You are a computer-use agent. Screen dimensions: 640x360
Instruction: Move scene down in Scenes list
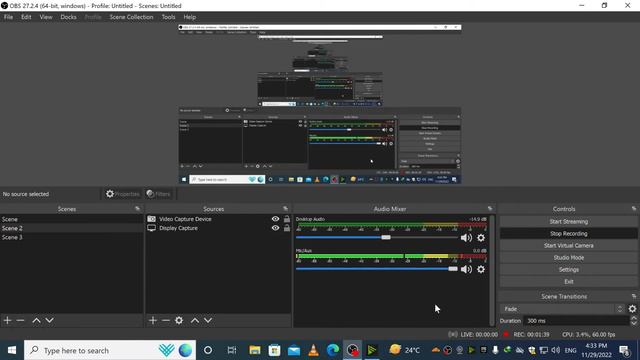[49, 320]
